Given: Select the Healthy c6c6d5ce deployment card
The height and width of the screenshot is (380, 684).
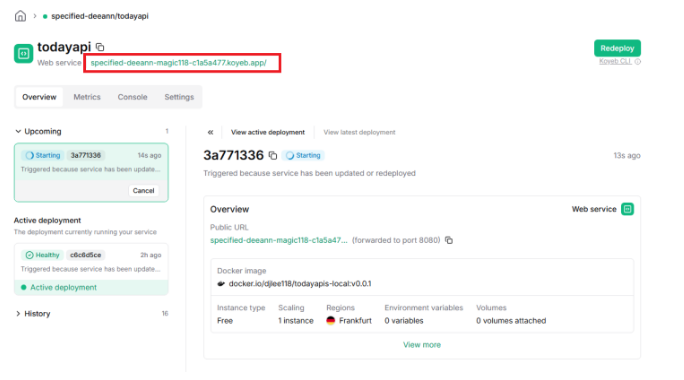Looking at the screenshot, I should tap(91, 269).
